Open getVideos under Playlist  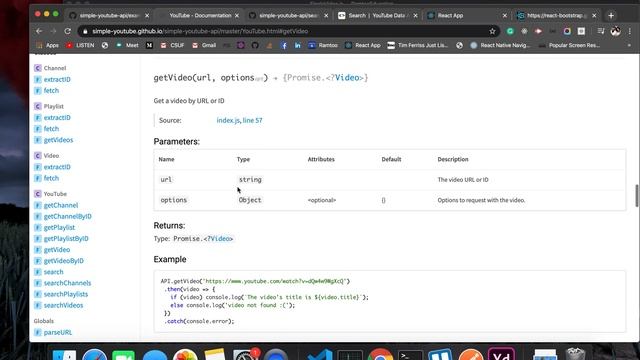58,140
